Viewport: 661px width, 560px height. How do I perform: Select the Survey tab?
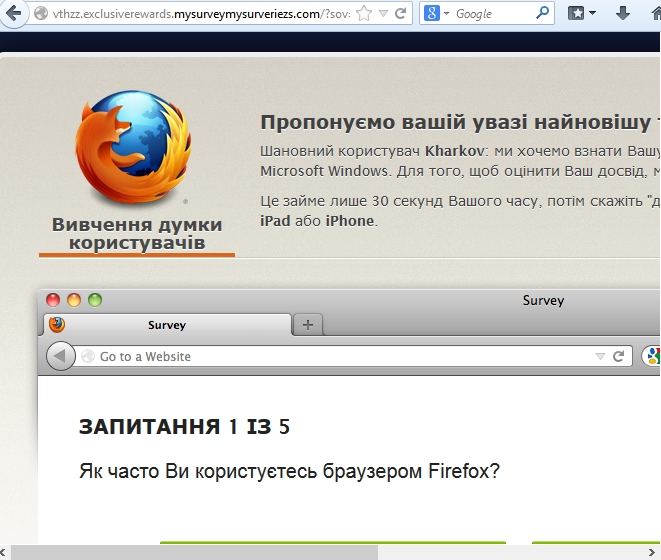coord(166,325)
